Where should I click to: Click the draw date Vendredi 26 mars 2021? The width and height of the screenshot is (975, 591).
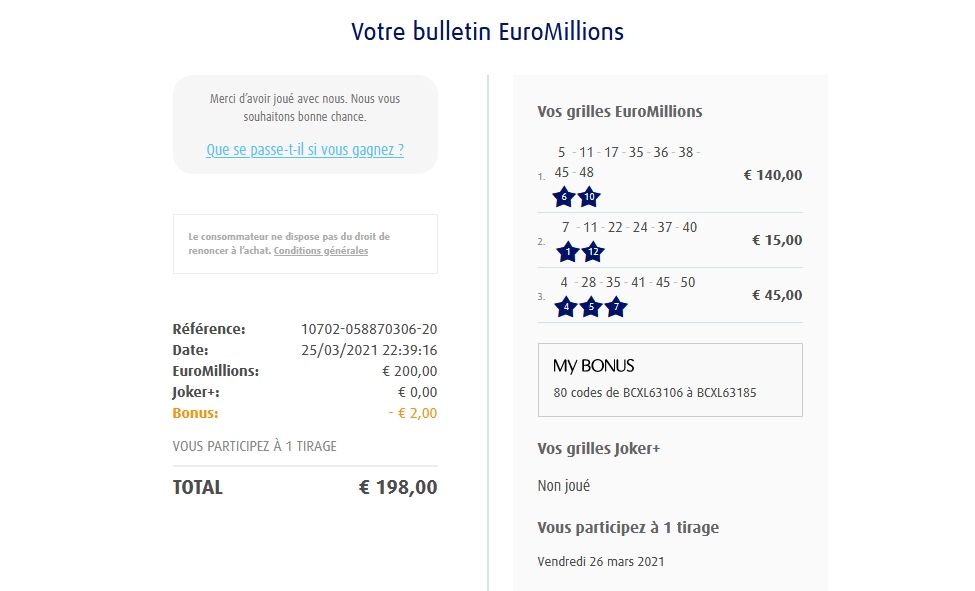[600, 561]
